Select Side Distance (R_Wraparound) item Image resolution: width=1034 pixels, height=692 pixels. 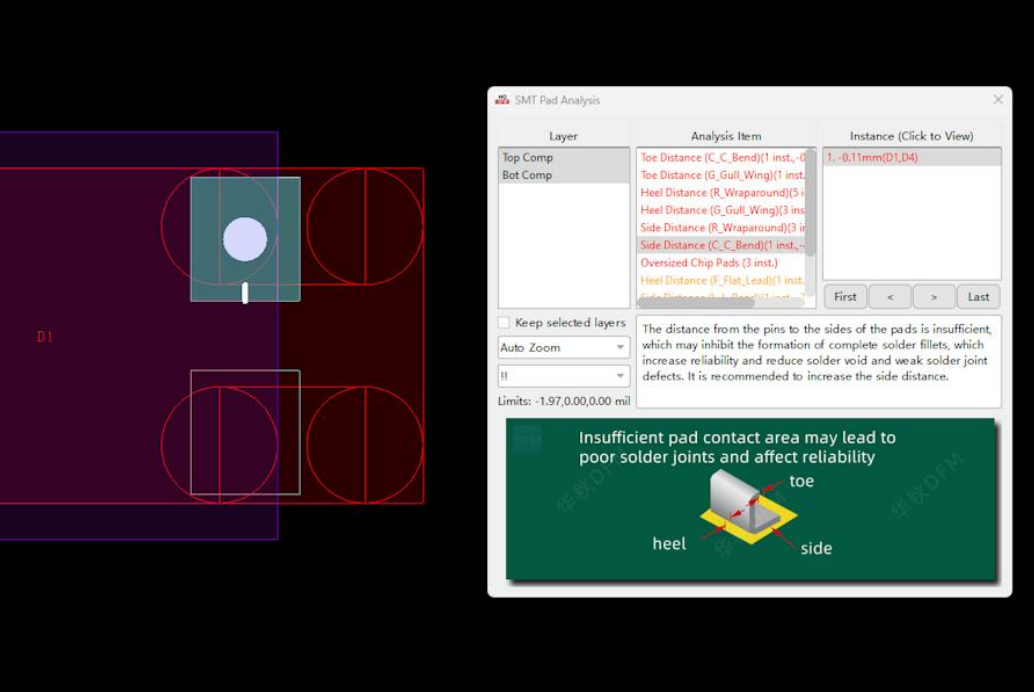pos(720,228)
